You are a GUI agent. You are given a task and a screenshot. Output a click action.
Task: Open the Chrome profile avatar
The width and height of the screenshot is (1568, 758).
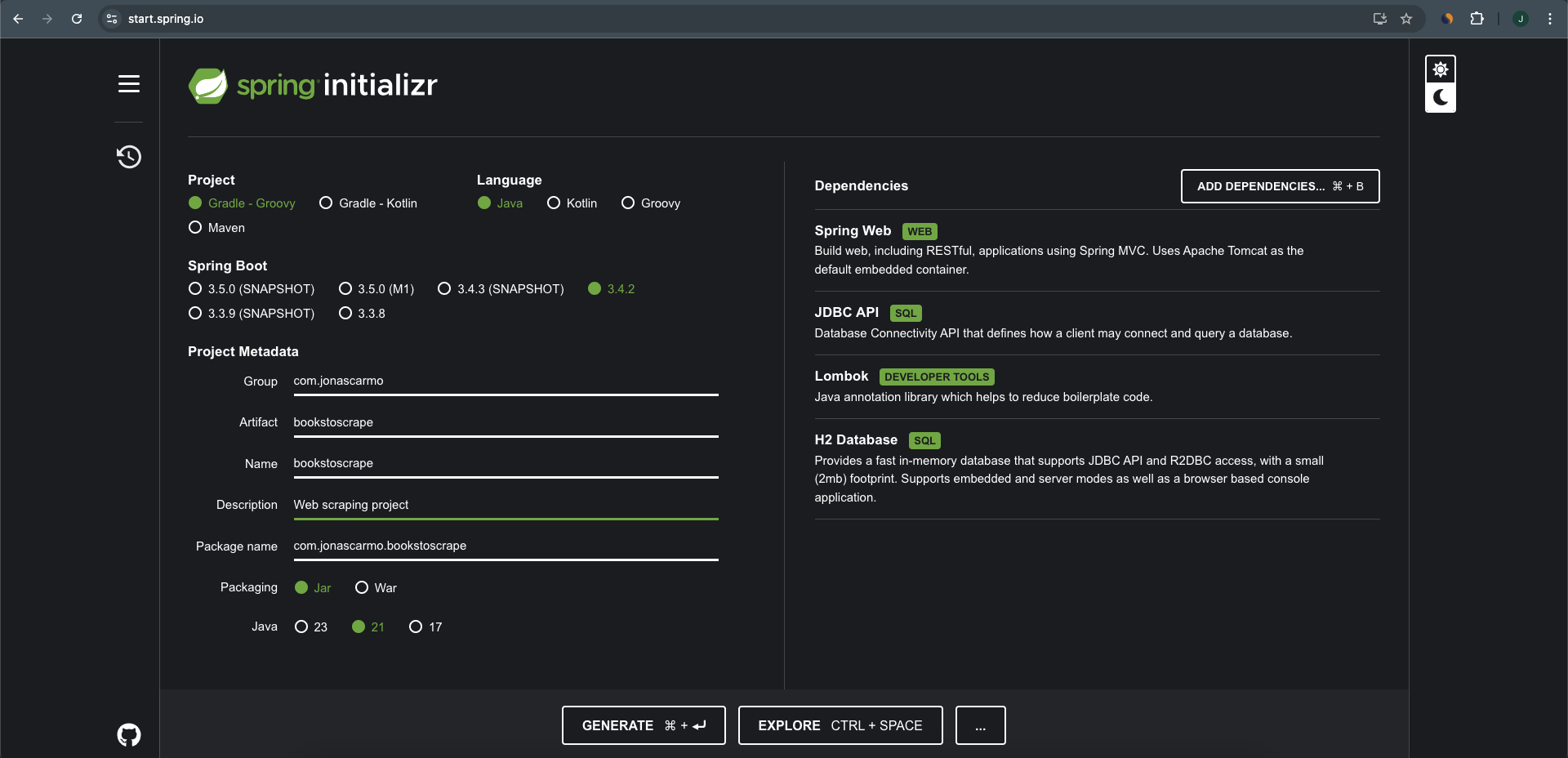1521,19
